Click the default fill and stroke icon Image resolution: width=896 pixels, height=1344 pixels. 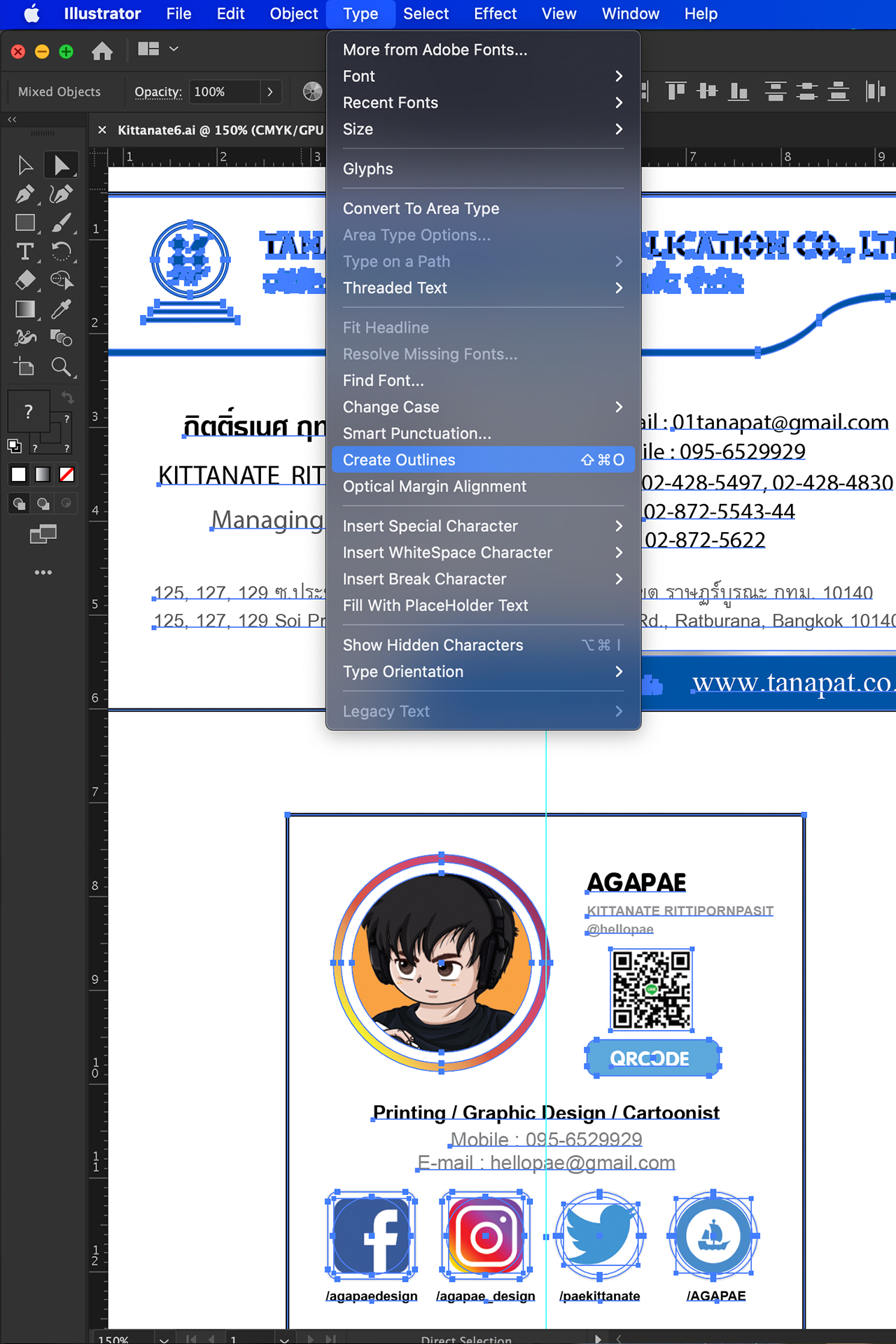pyautogui.click(x=14, y=445)
